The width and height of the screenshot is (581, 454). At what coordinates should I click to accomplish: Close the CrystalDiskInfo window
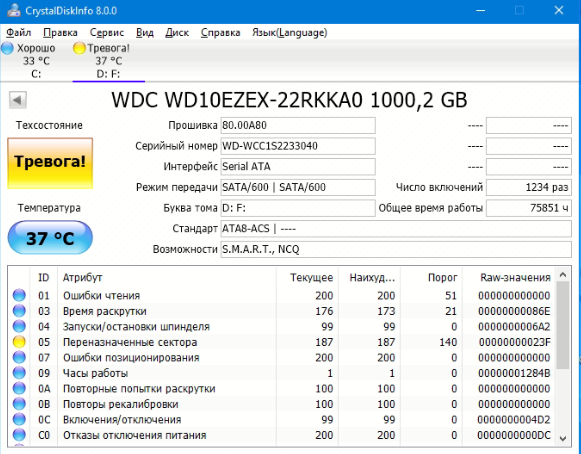pyautogui.click(x=559, y=10)
